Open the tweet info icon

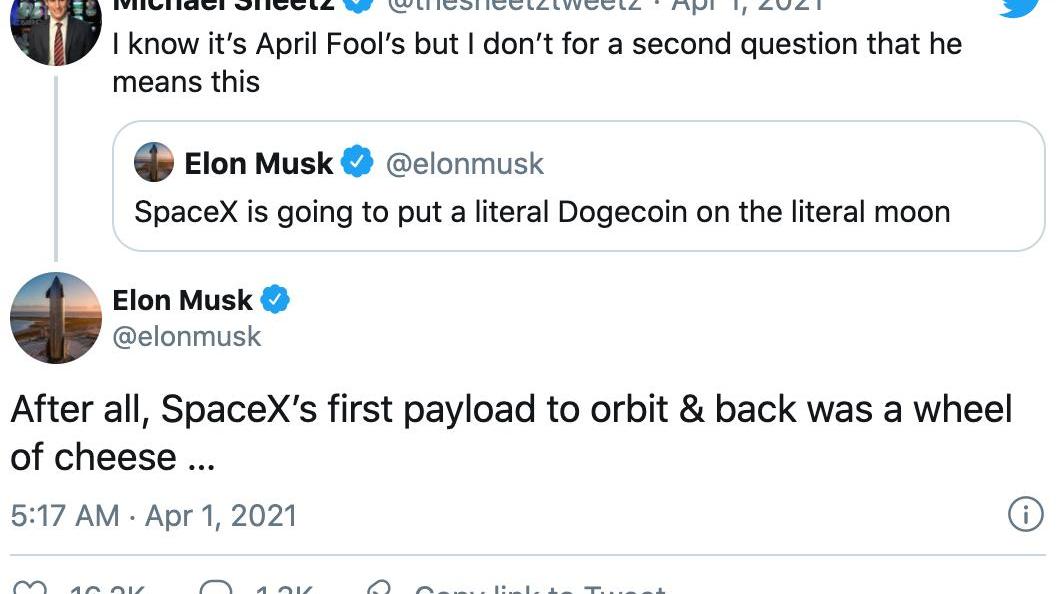click(1023, 515)
